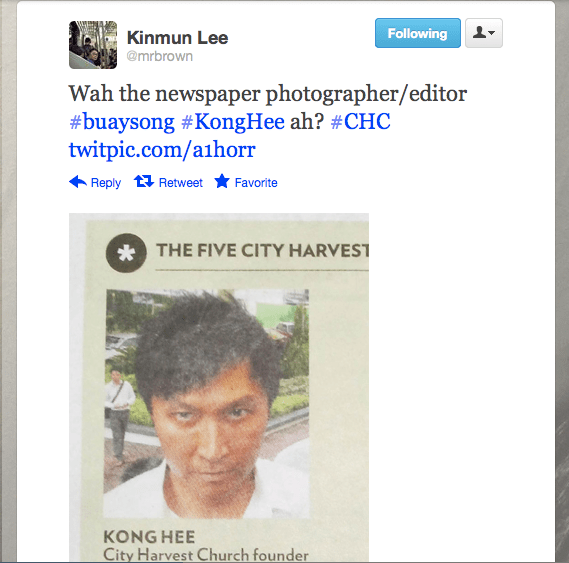Click the reply arrow icon

tap(78, 181)
